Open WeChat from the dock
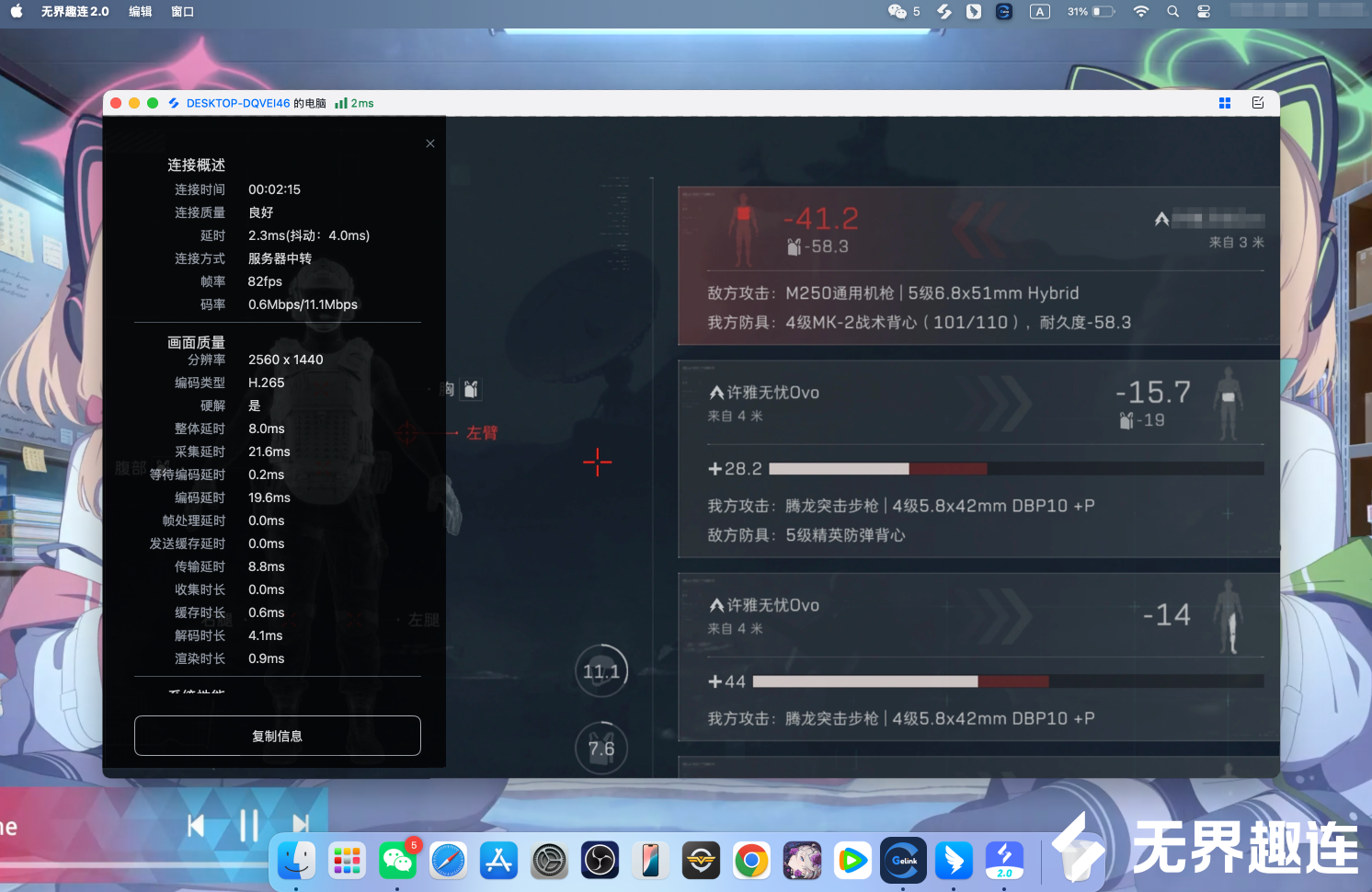This screenshot has width=1372, height=892. 398,861
